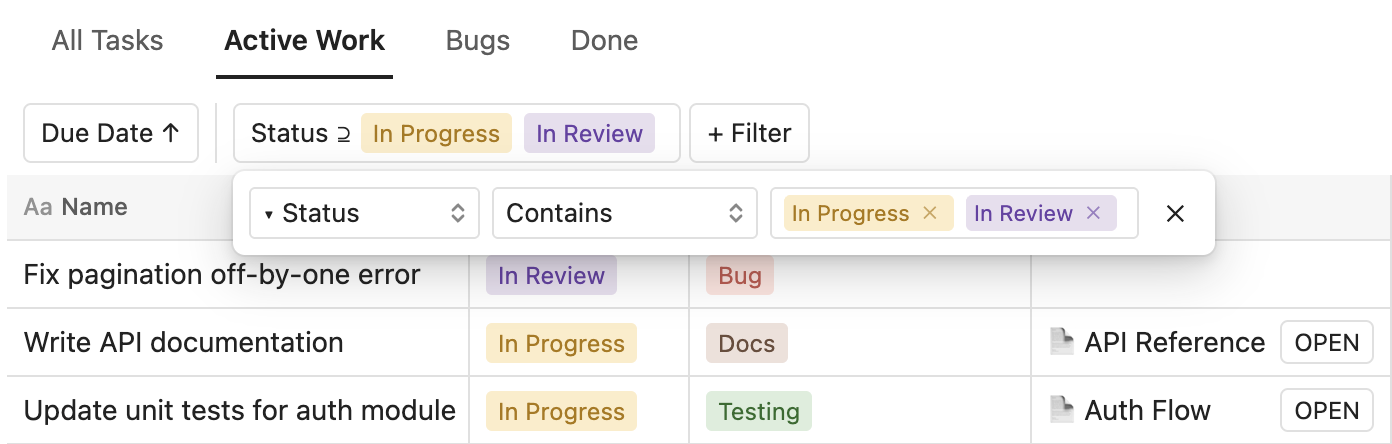The height and width of the screenshot is (444, 1392).
Task: Click the API Reference page icon
Action: tap(1062, 342)
